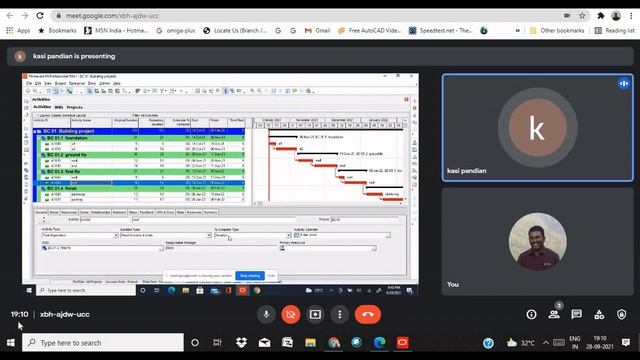Open Get Help tray icon
Image resolution: width=640 pixels, height=360 pixels.
point(488,343)
